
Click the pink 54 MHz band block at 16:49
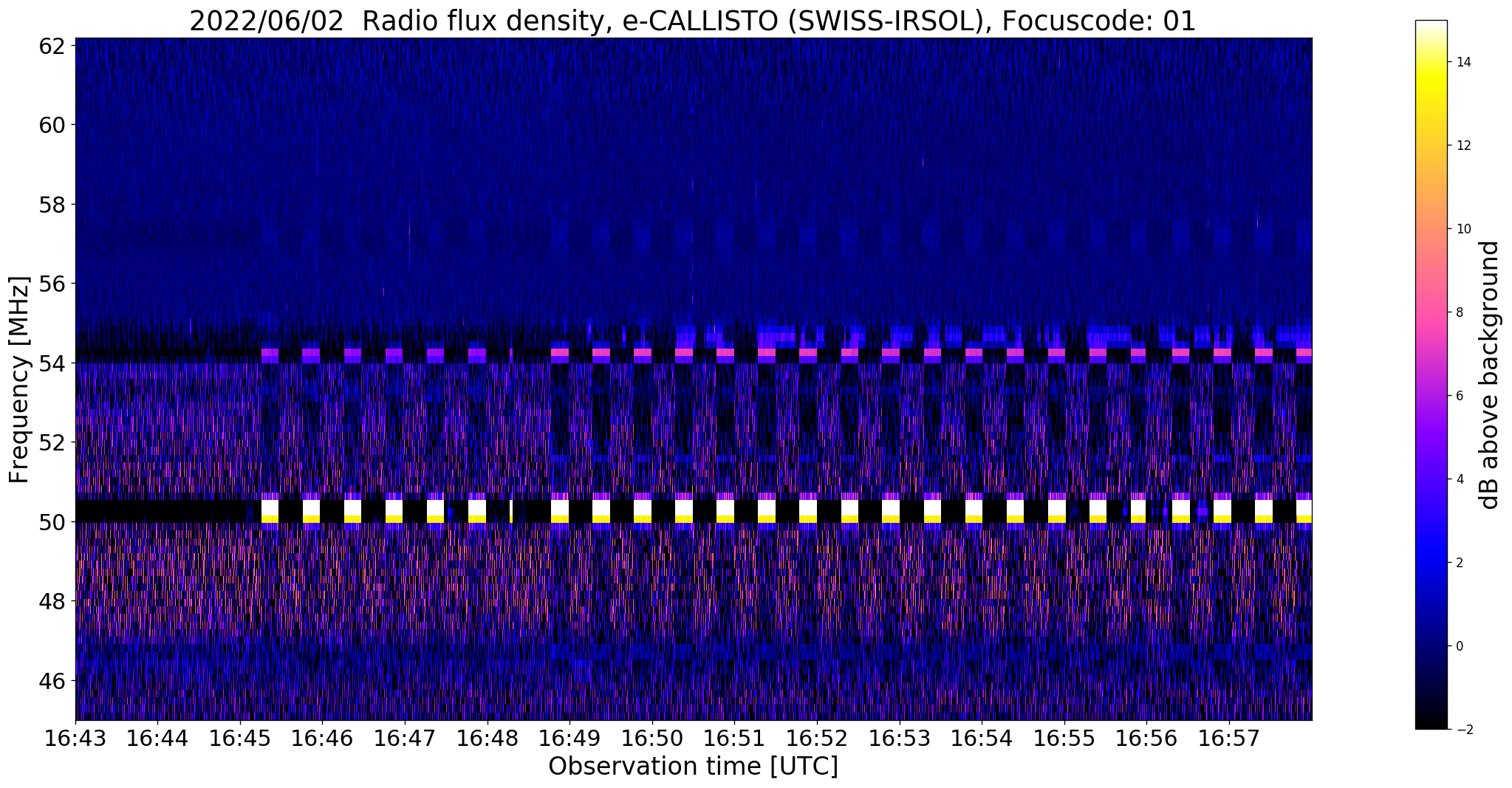point(560,352)
